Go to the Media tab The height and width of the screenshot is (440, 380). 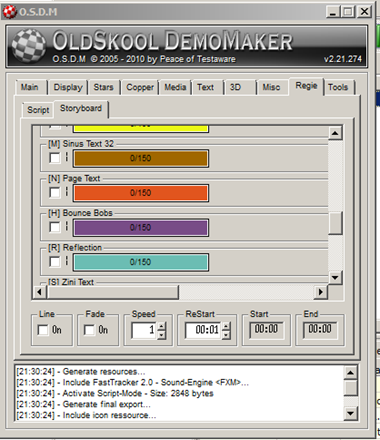tap(175, 87)
